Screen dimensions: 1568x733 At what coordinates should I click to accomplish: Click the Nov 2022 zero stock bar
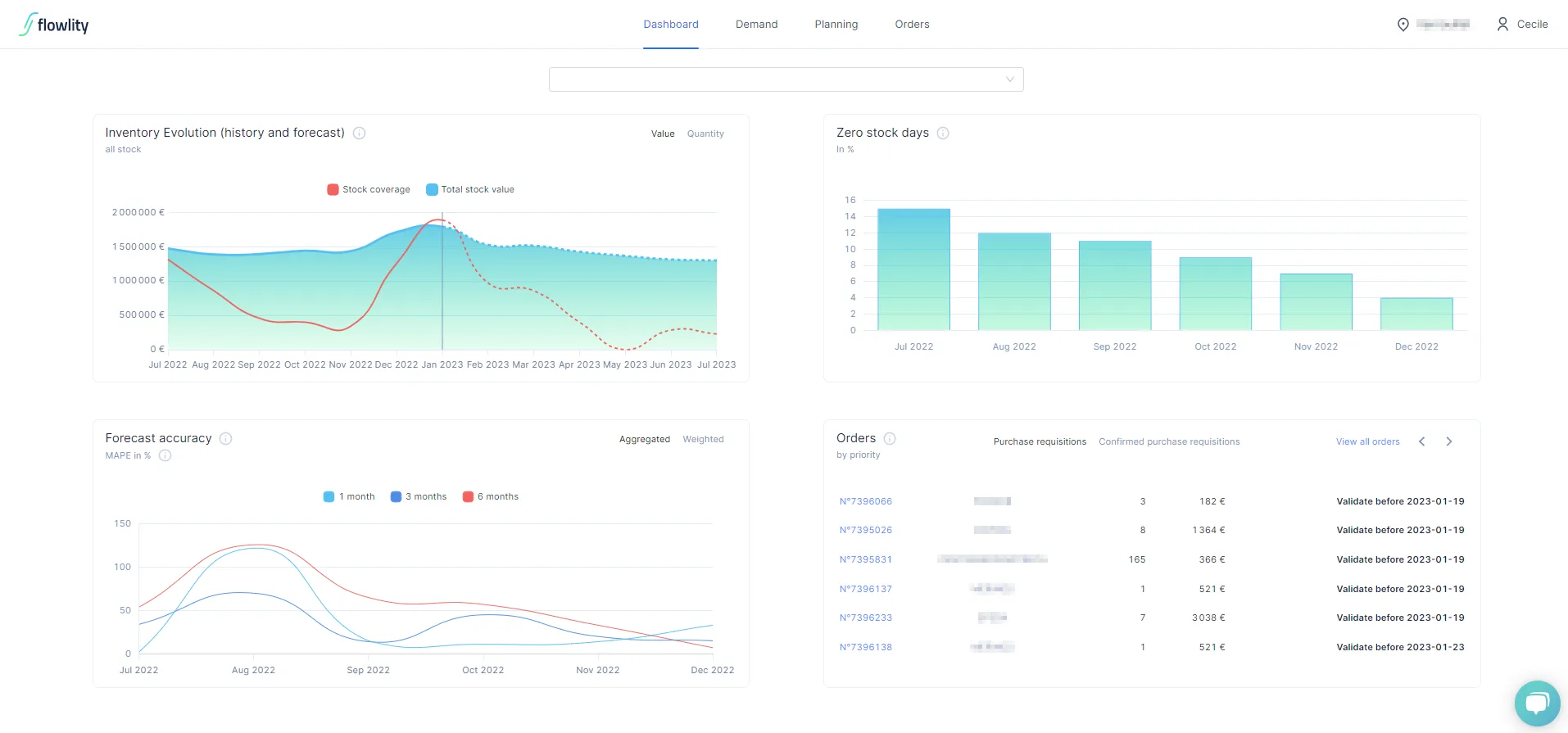click(x=1316, y=302)
